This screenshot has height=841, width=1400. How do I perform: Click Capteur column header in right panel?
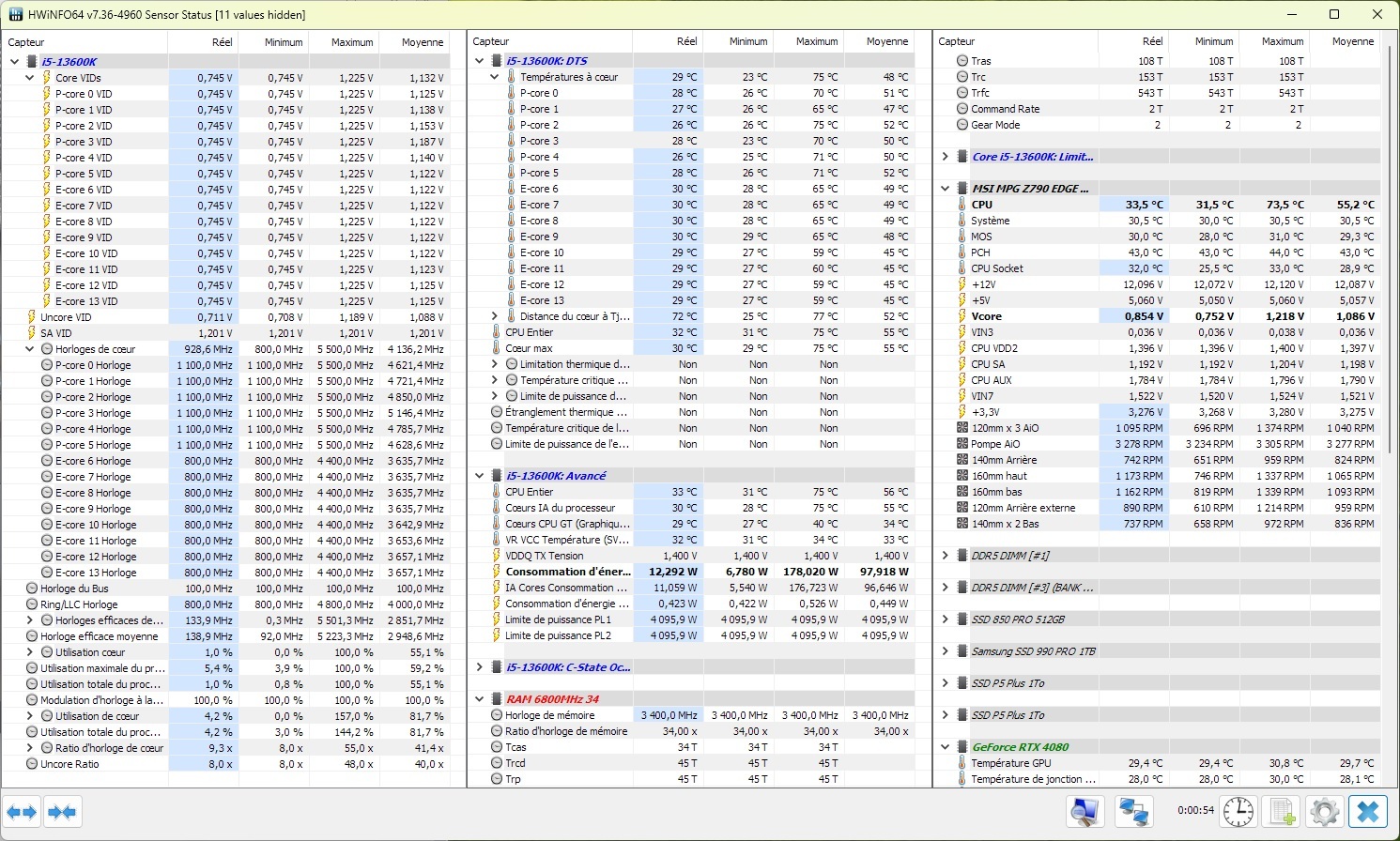1016,41
